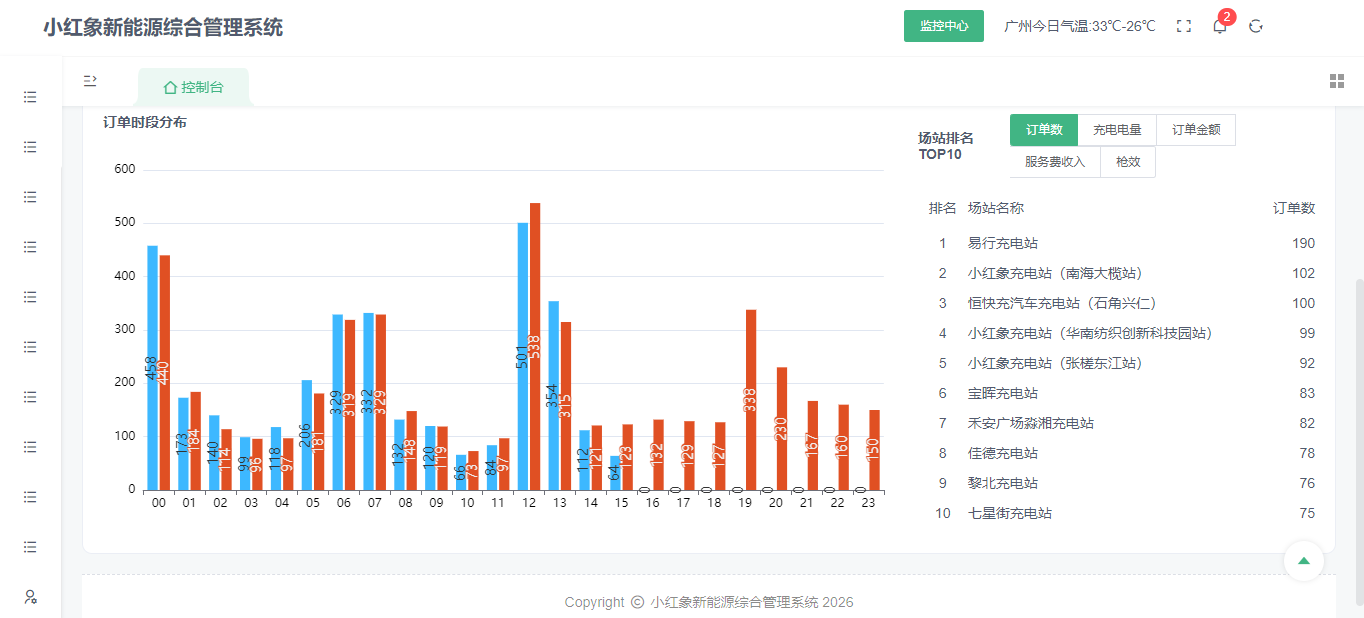This screenshot has height=618, width=1364.
Task: Switch ranking to 订单金额
Action: coord(1196,130)
